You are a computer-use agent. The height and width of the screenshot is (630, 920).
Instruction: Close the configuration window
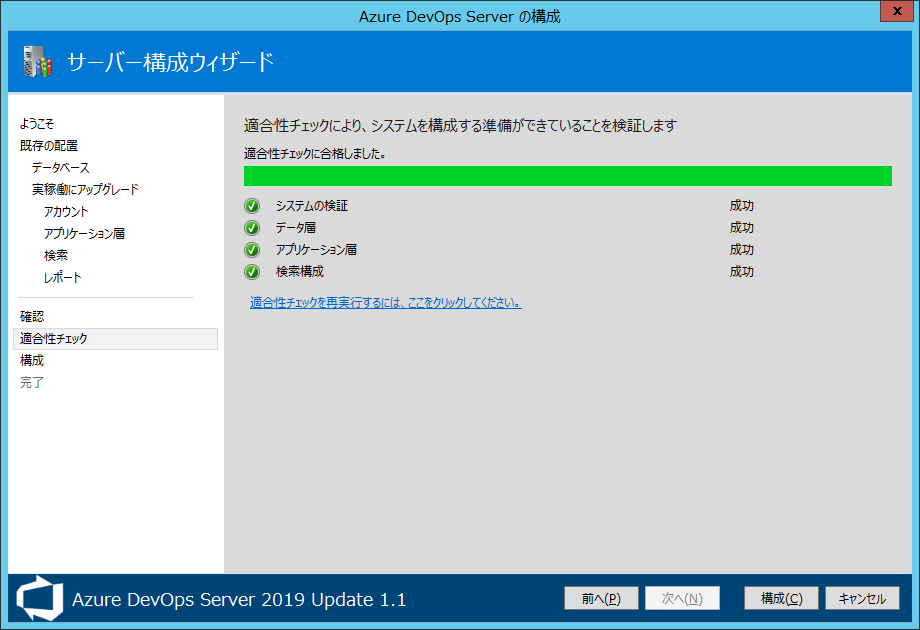coord(897,11)
